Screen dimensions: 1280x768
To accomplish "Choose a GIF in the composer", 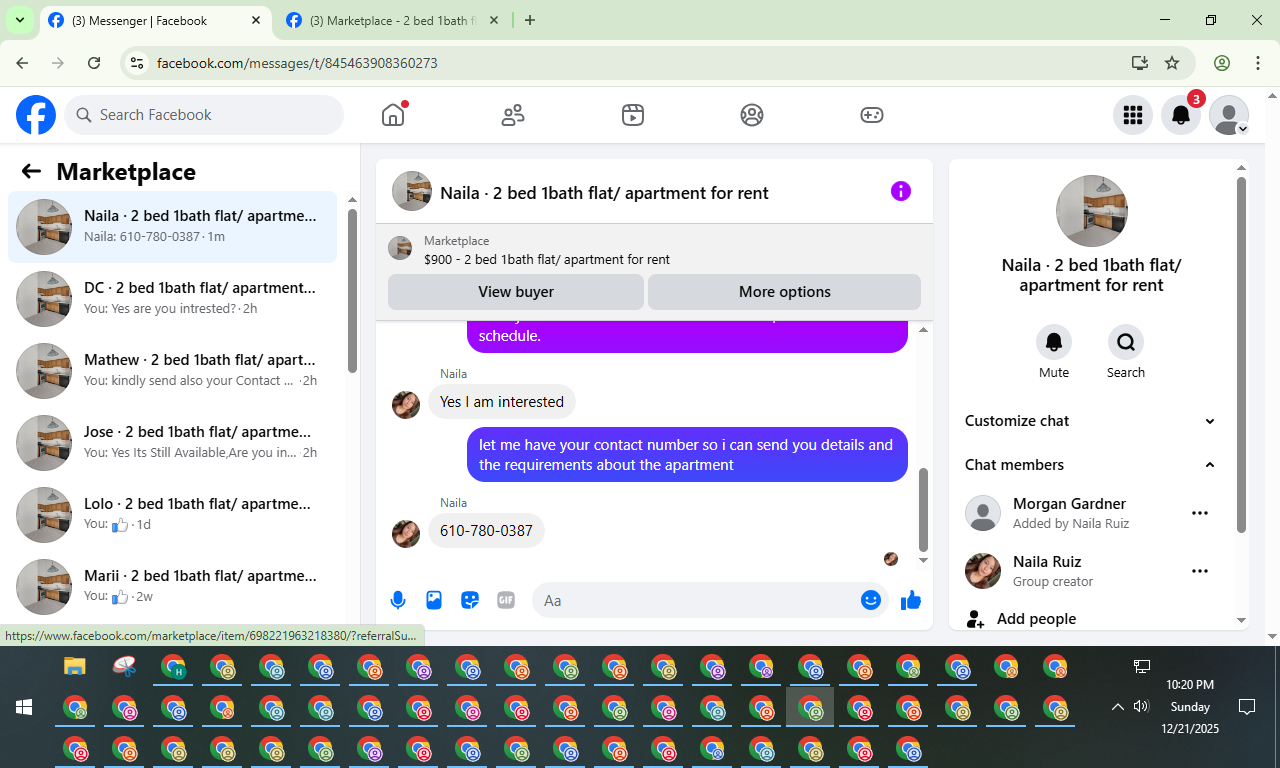I will [506, 600].
